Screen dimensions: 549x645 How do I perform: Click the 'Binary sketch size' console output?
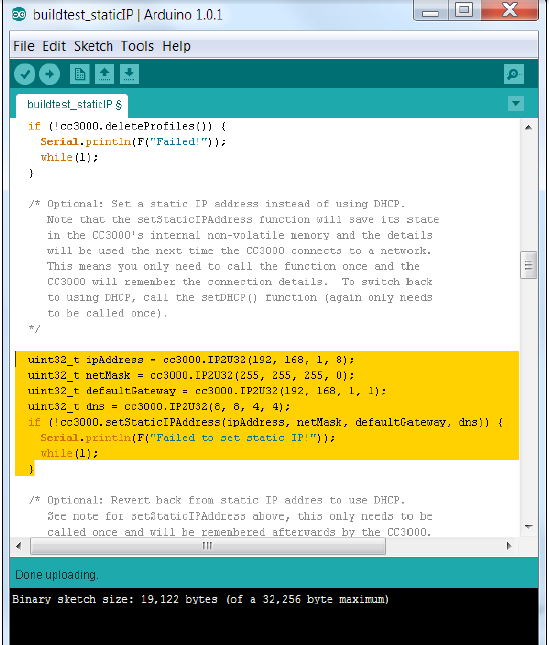point(200,599)
